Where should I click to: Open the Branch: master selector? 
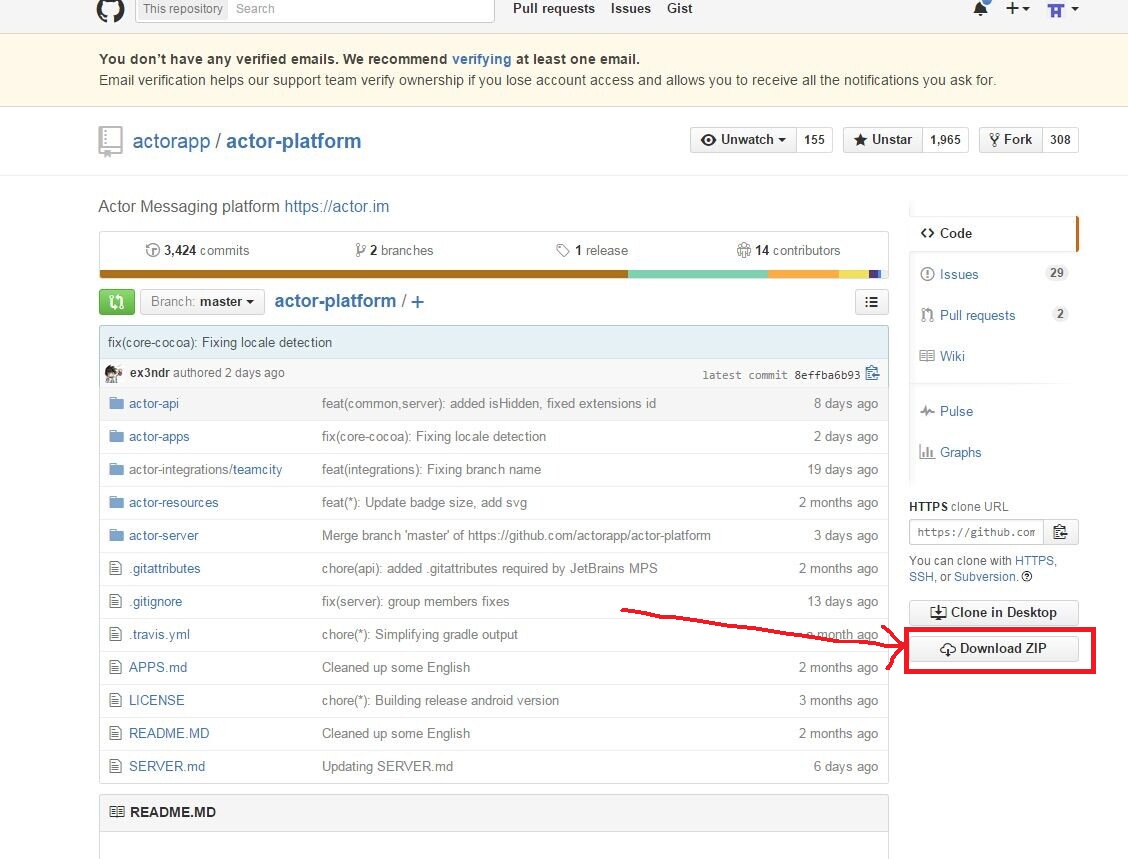click(202, 301)
